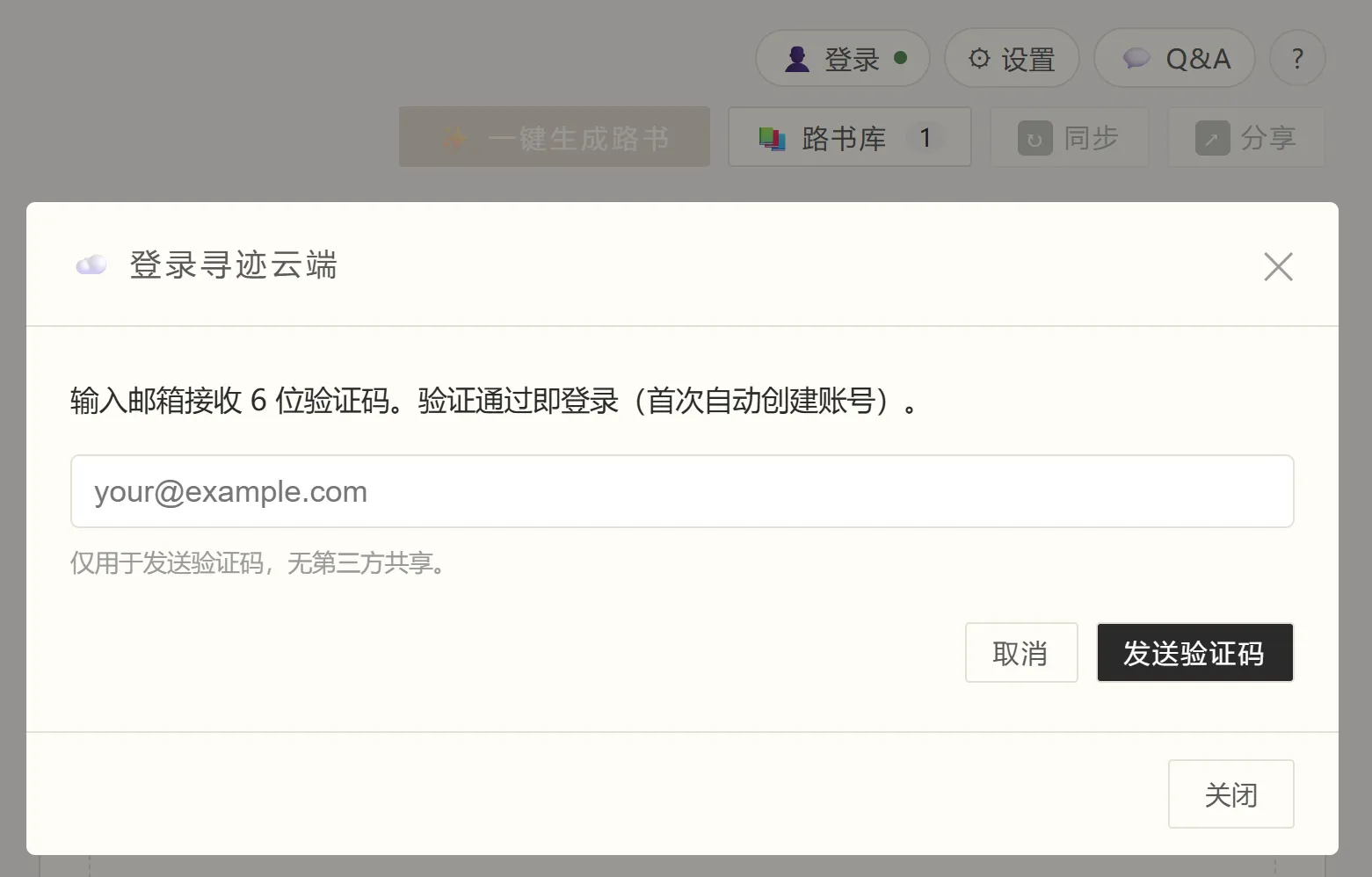Focus the your@example.com email field

[x=682, y=491]
